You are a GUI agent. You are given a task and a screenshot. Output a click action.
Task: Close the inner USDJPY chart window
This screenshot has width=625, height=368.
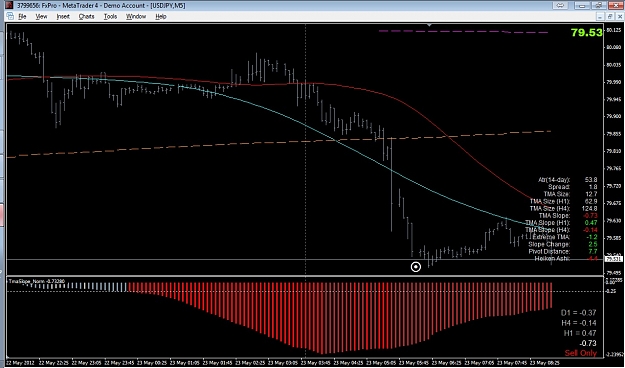click(619, 16)
